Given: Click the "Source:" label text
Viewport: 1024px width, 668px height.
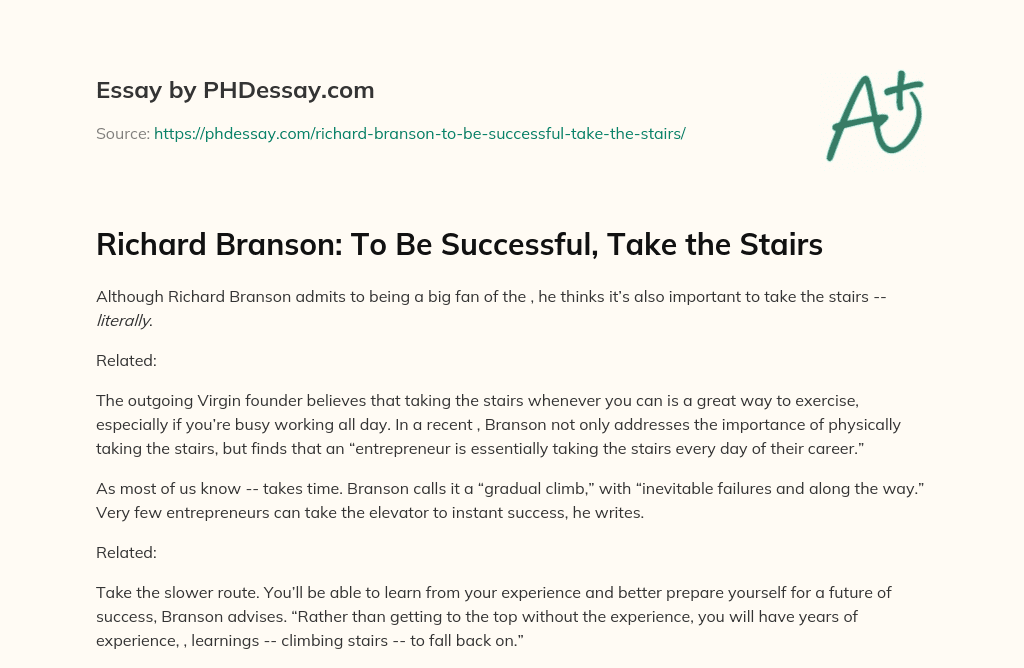Looking at the screenshot, I should (x=122, y=133).
